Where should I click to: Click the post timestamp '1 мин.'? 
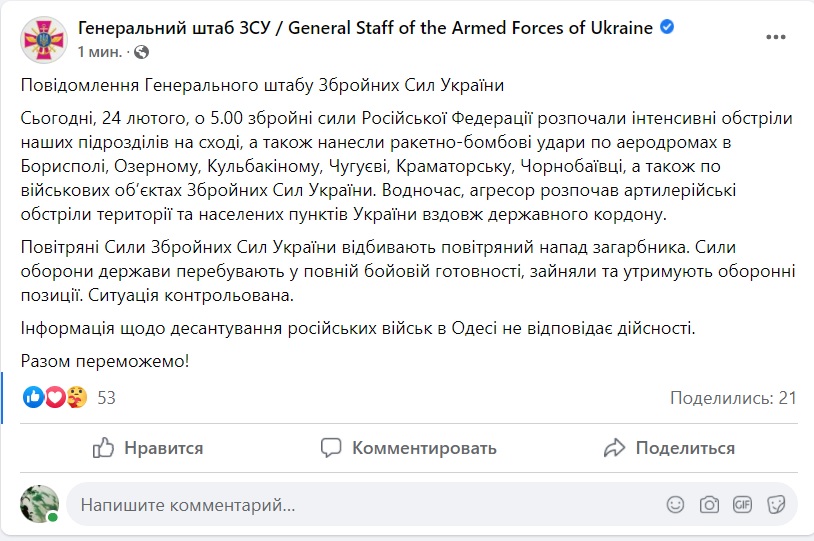(x=101, y=50)
